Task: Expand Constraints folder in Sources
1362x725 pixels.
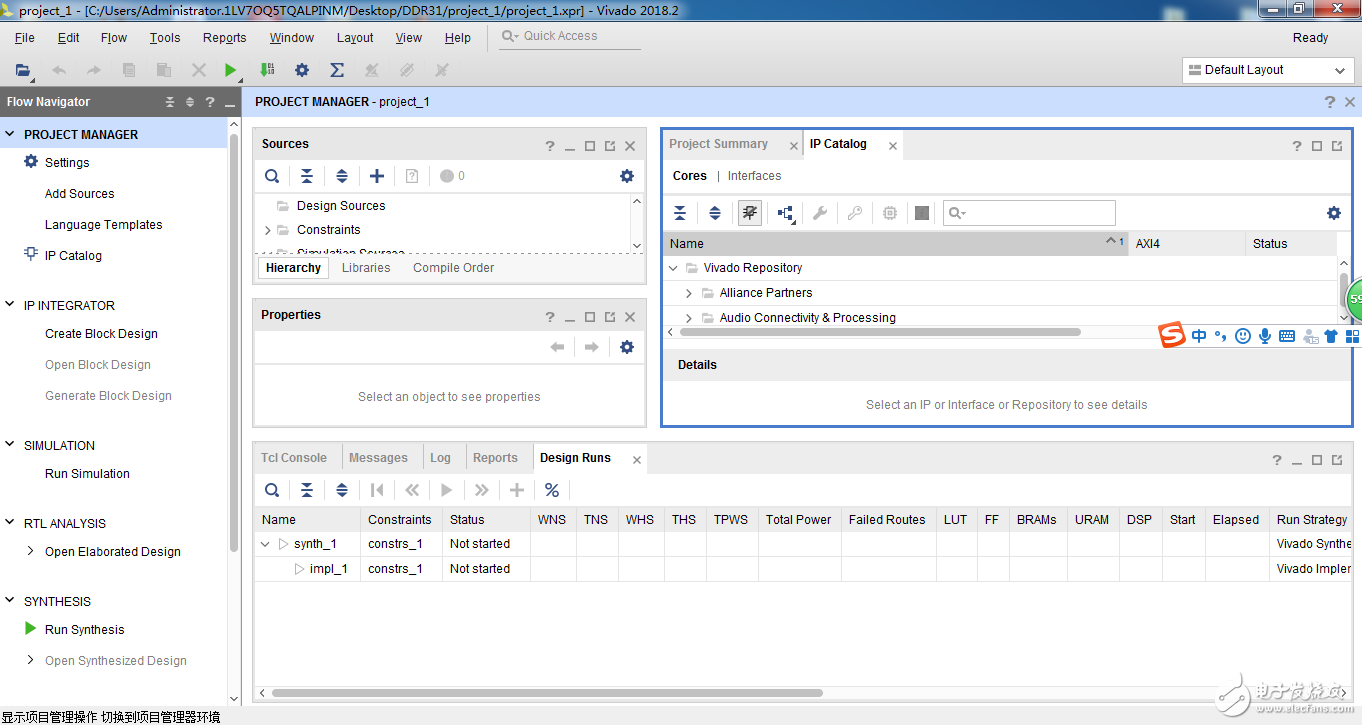Action: [267, 230]
